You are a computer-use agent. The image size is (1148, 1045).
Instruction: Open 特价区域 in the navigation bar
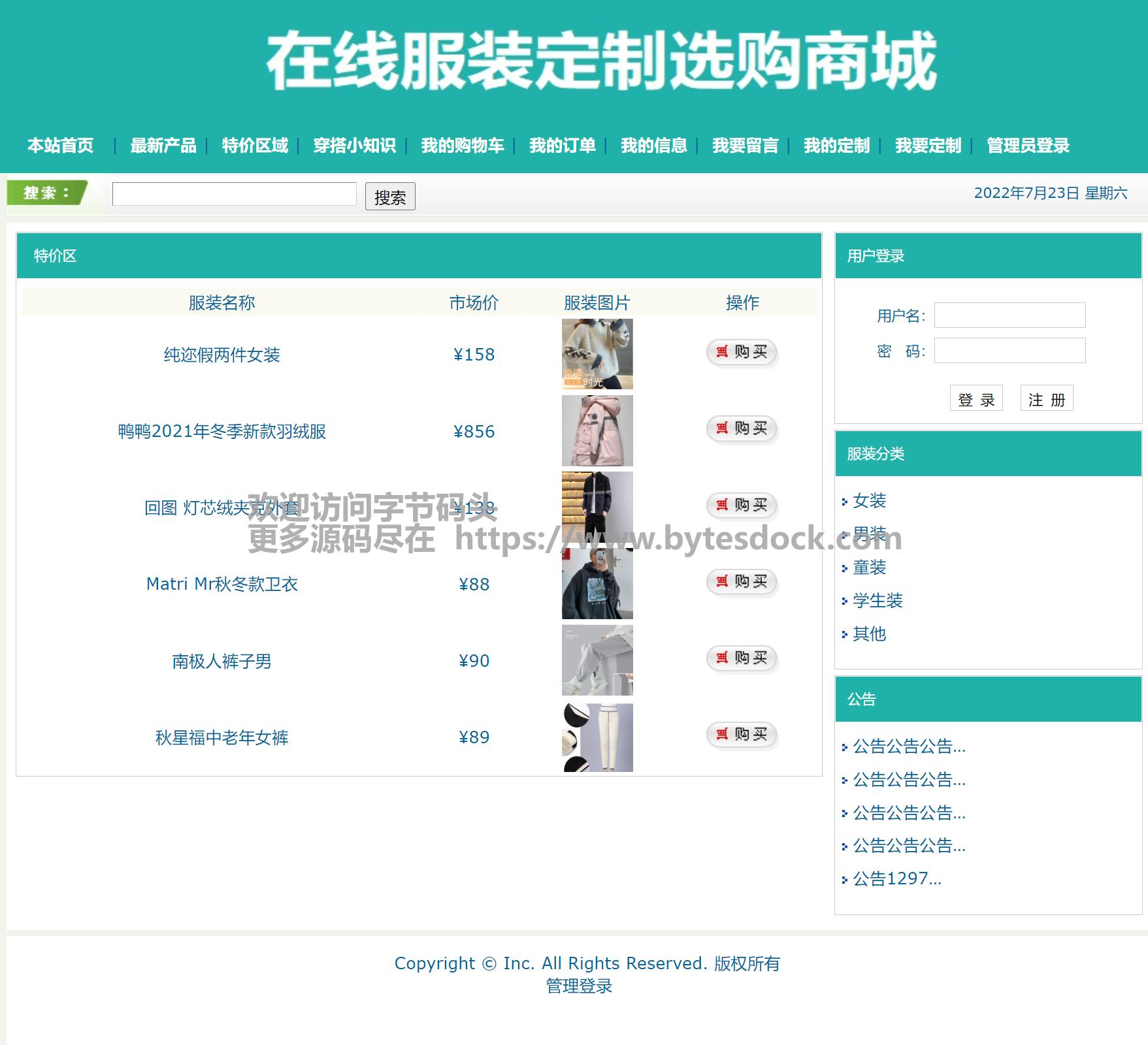(255, 146)
